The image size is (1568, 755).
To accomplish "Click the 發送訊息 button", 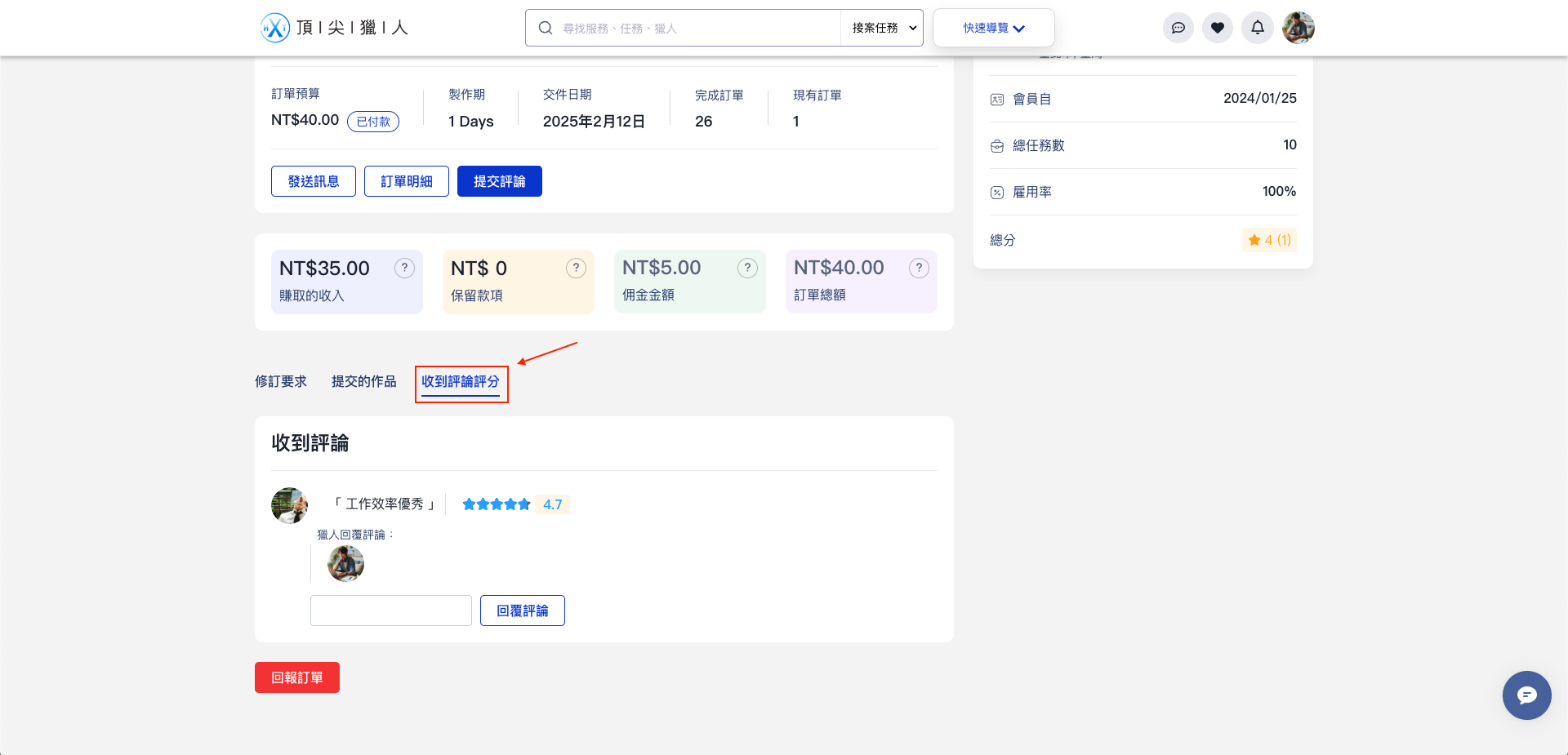I will pyautogui.click(x=314, y=181).
